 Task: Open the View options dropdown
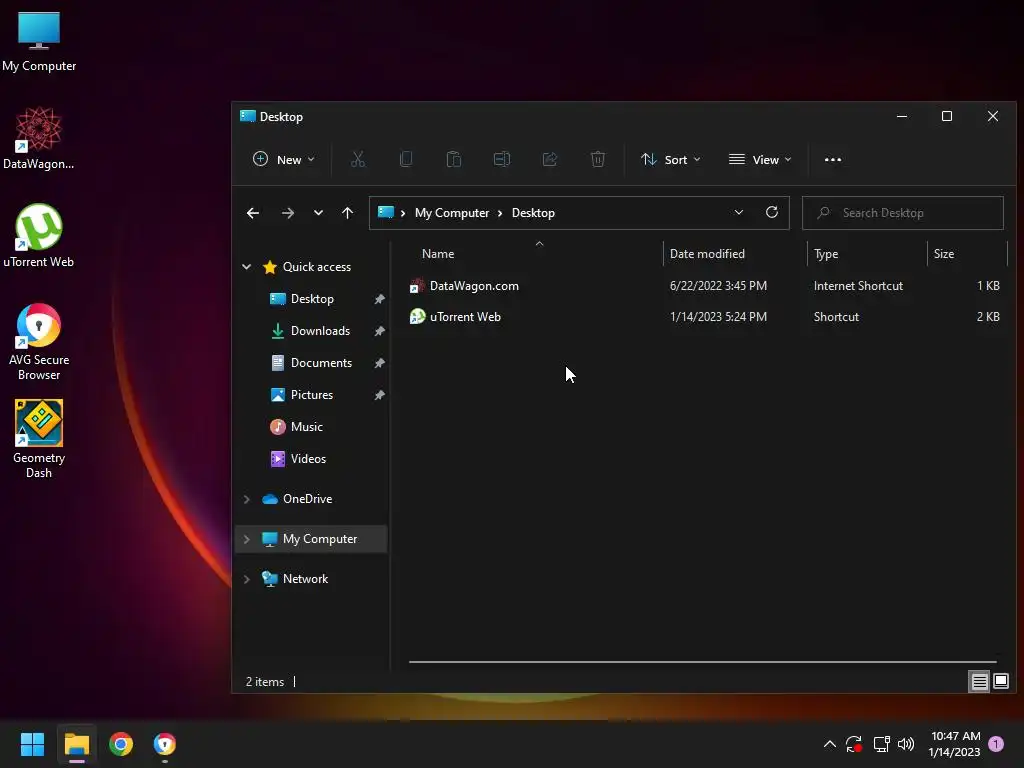coord(760,159)
